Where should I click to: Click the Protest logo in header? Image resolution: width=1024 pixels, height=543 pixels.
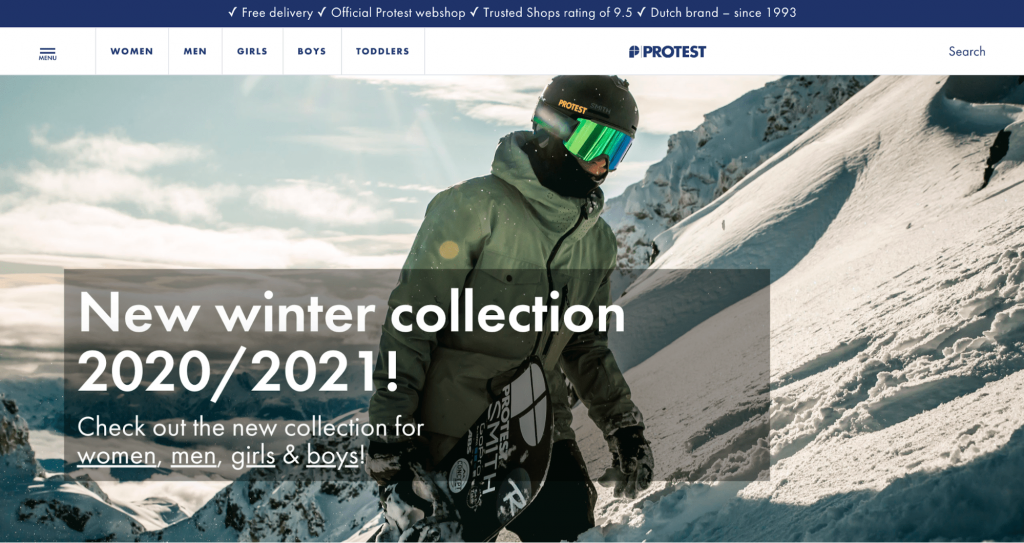tap(667, 52)
